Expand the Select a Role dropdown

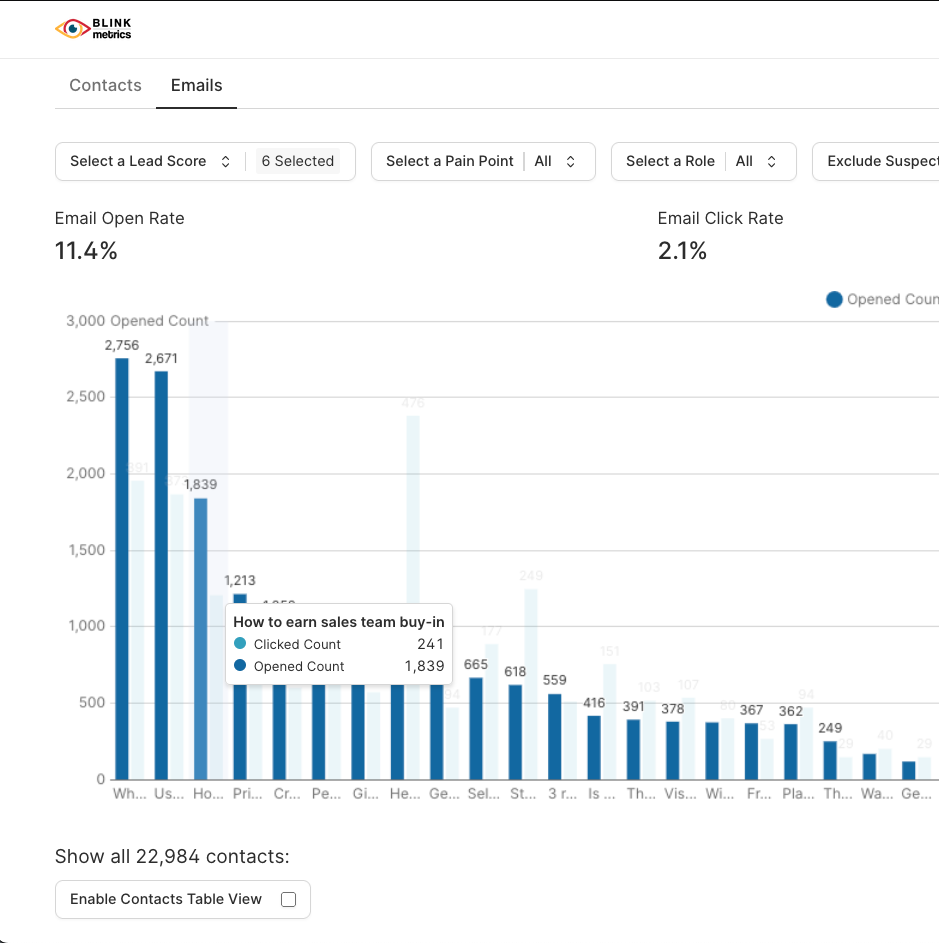click(x=702, y=161)
